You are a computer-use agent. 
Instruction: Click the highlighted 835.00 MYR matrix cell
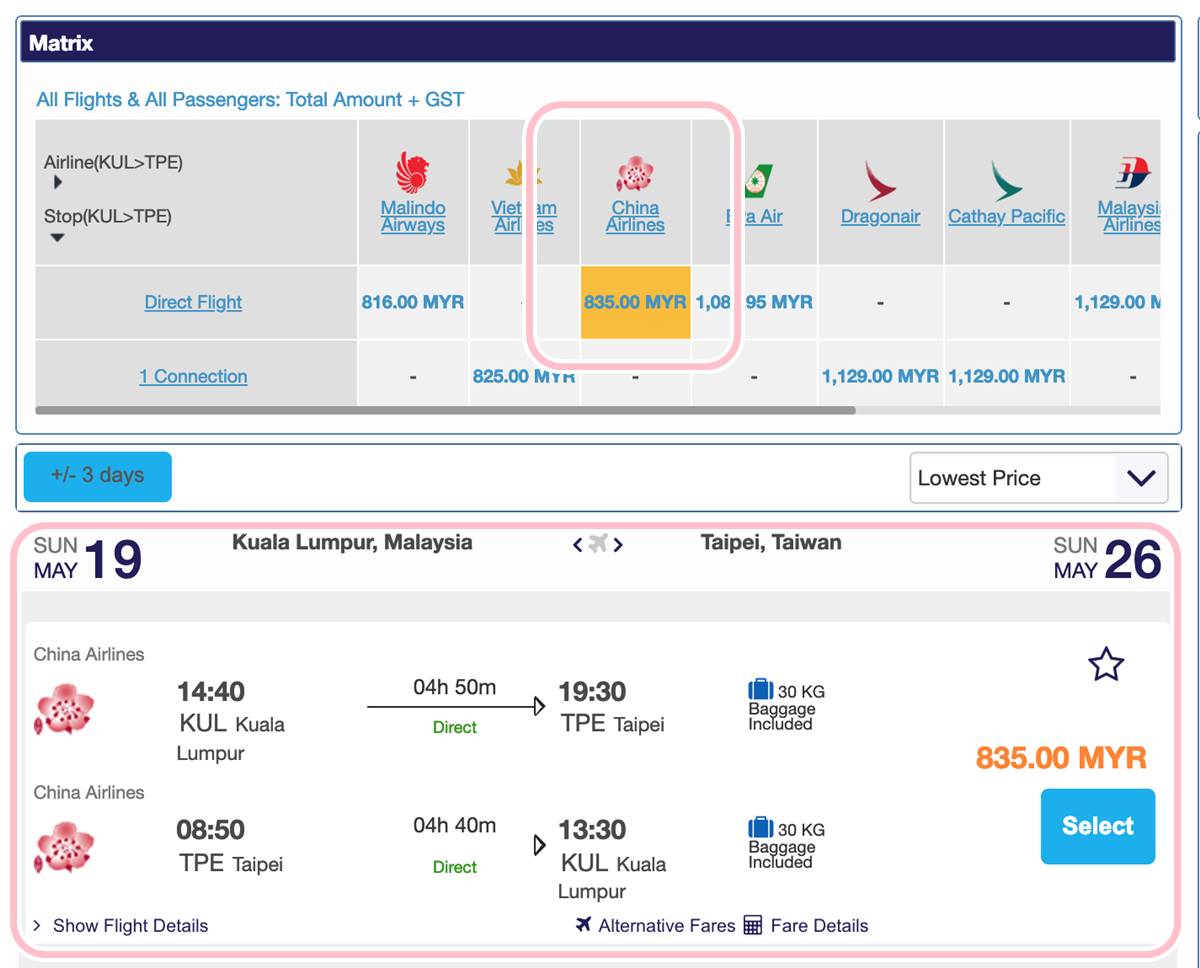(x=635, y=302)
